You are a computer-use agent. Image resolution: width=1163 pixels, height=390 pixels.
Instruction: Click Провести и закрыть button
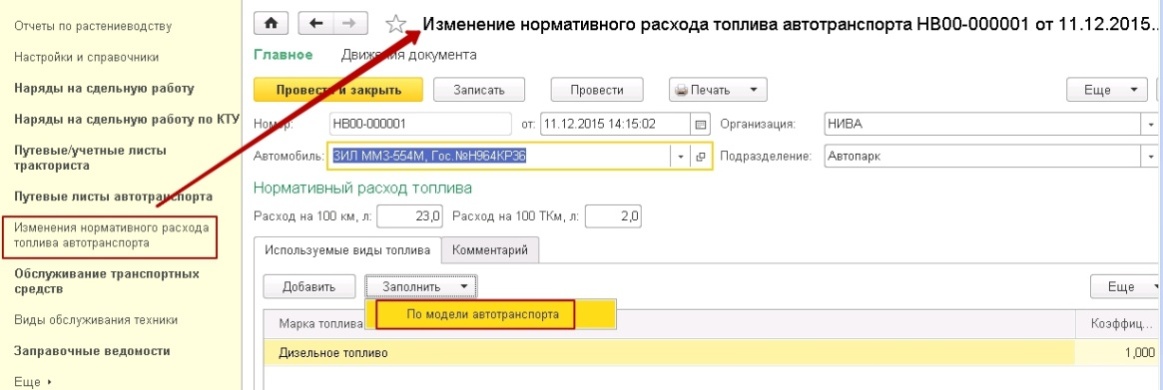click(x=338, y=90)
